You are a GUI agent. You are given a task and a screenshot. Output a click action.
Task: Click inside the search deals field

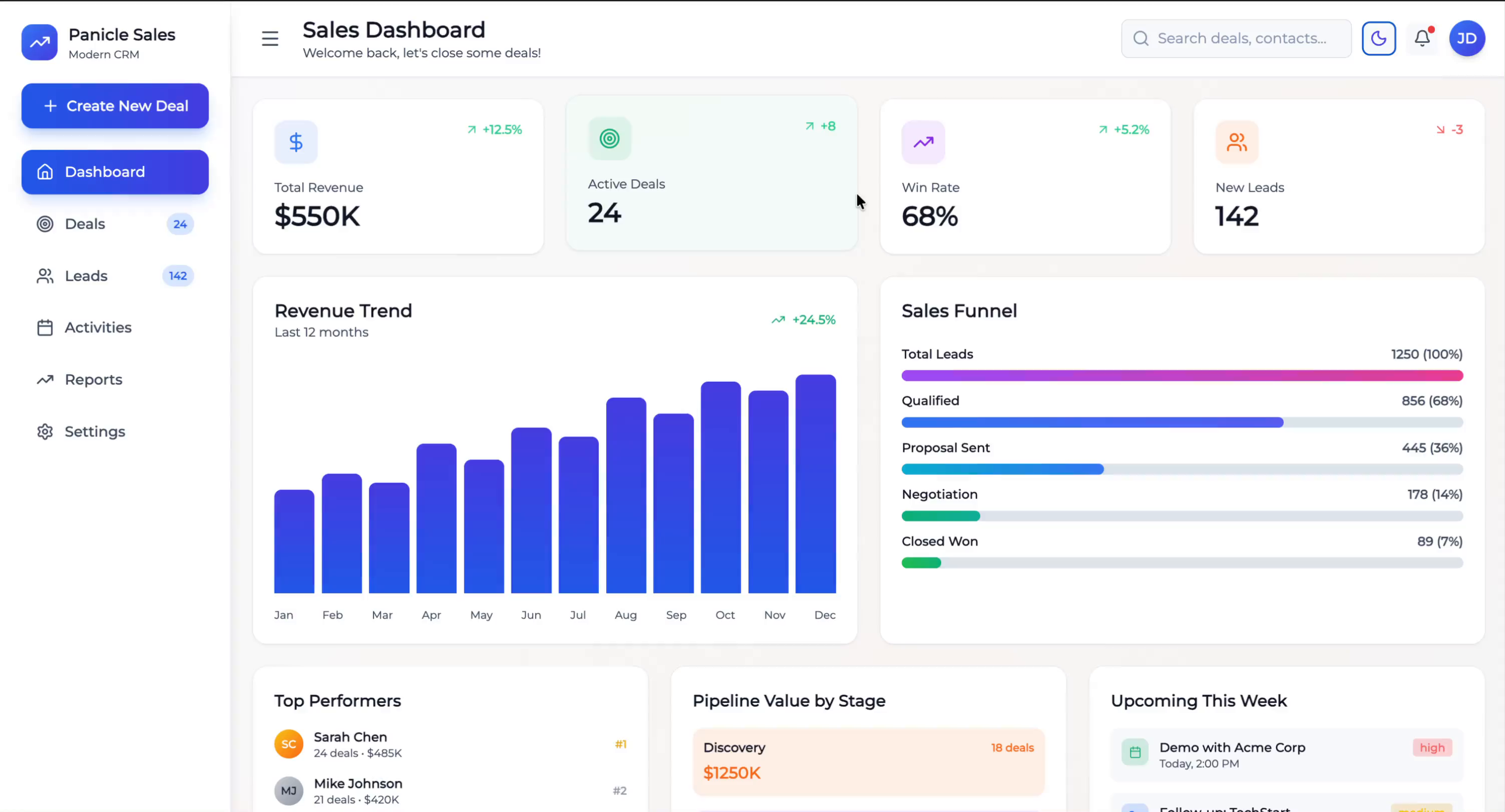1236,38
